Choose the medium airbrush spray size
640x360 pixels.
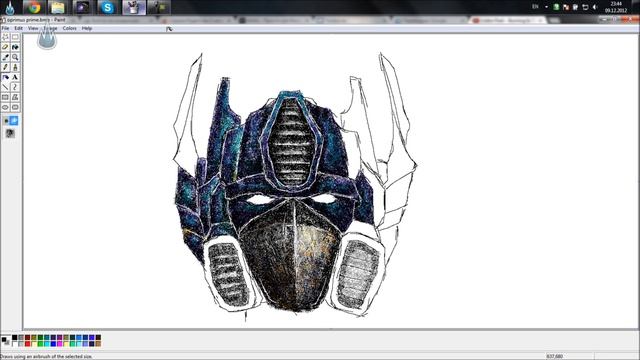pyautogui.click(x=14, y=120)
